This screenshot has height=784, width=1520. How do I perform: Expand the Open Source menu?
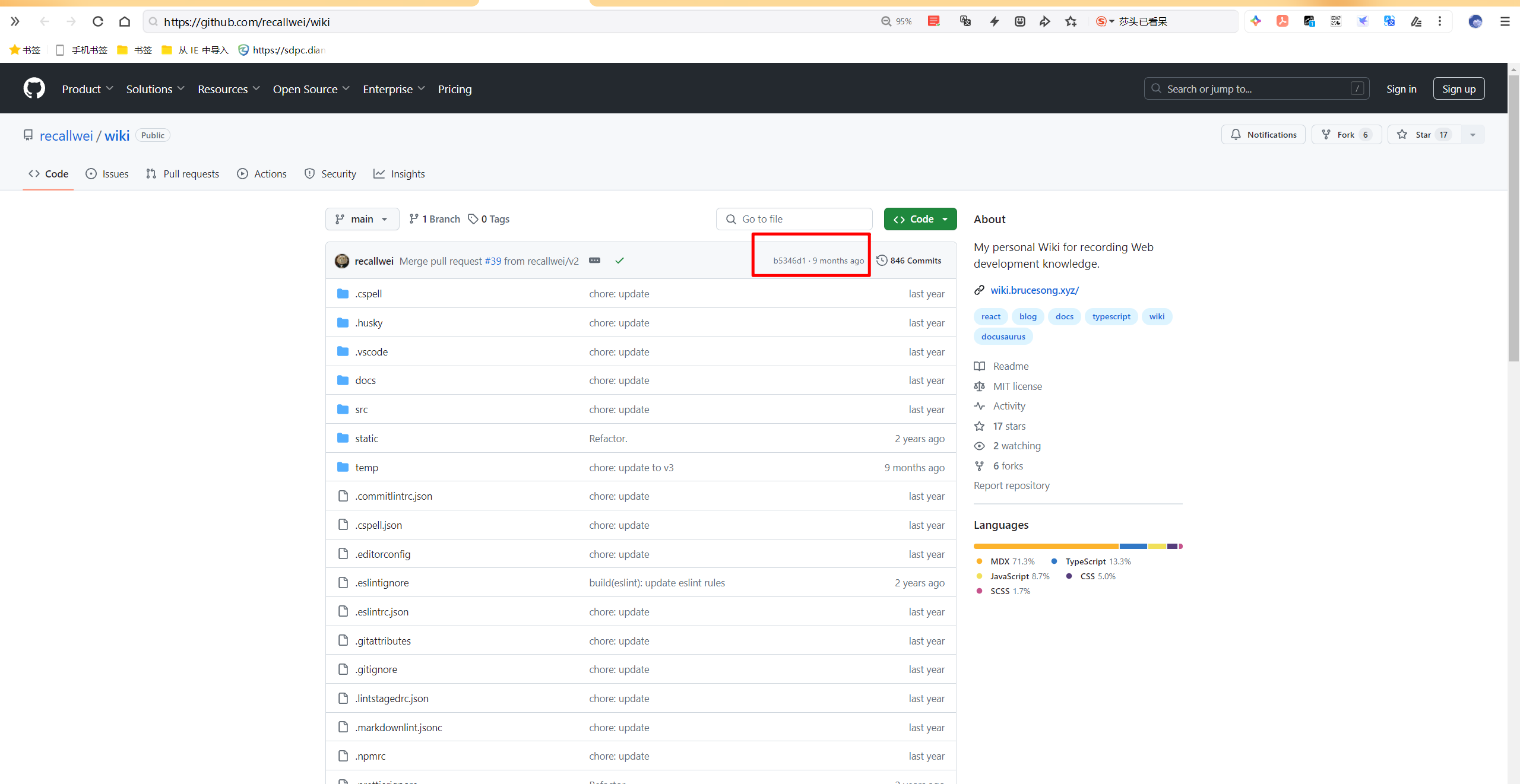pyautogui.click(x=311, y=89)
